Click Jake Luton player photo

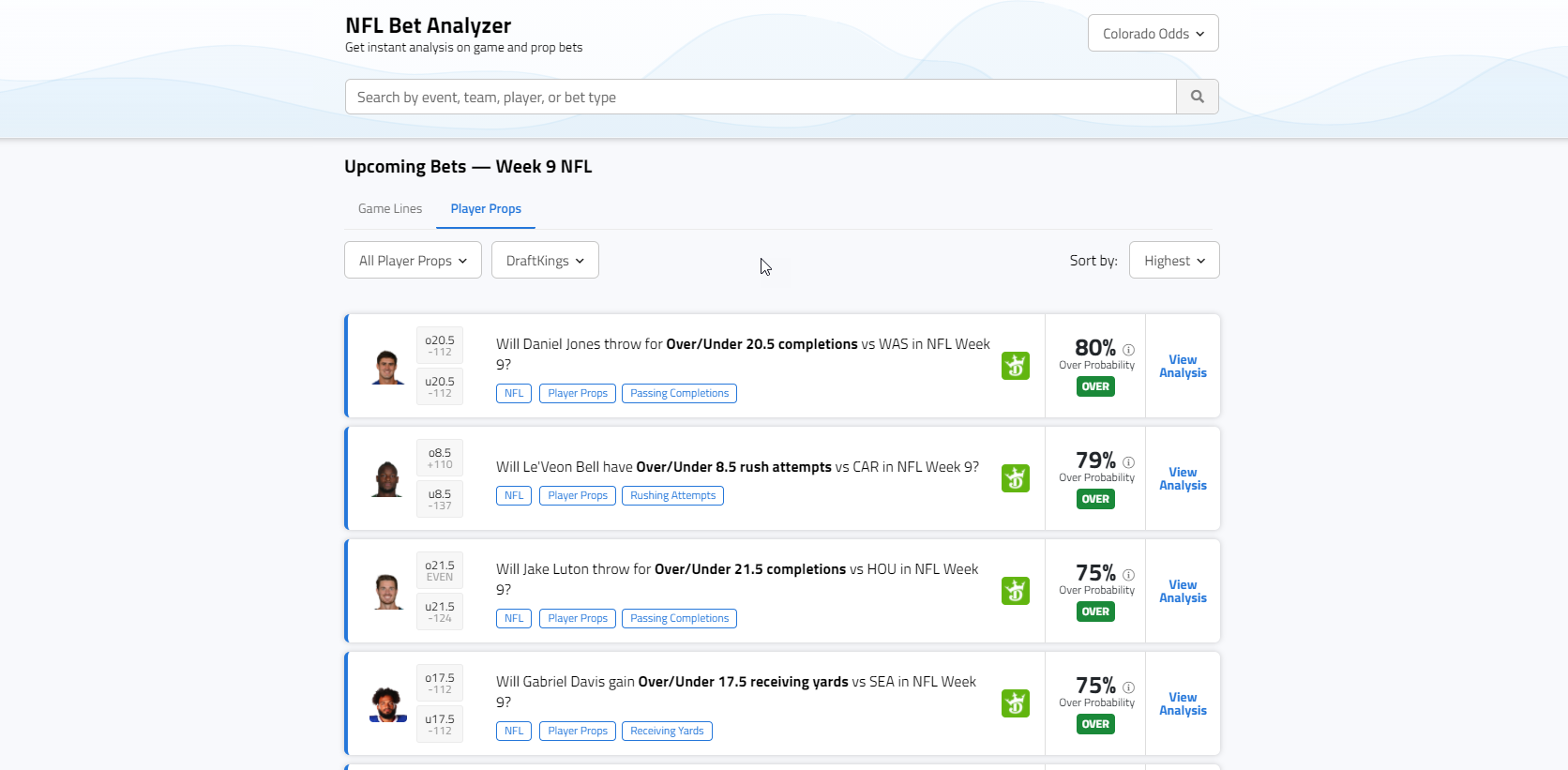[x=387, y=592]
